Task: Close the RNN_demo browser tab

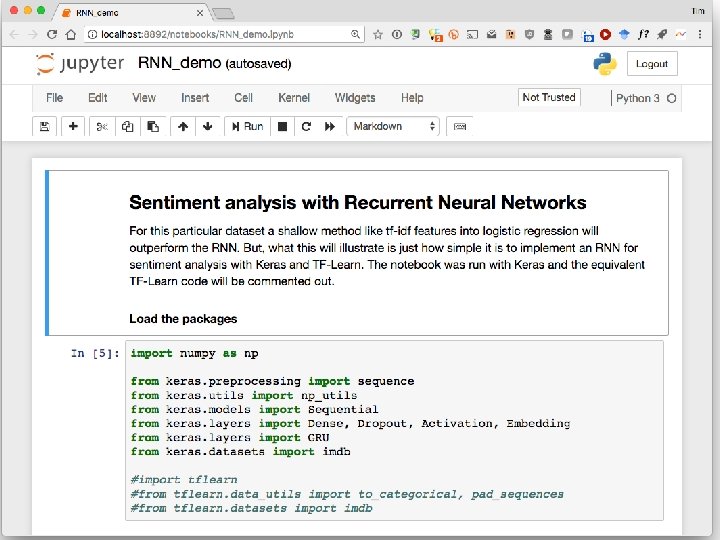Action: [200, 13]
